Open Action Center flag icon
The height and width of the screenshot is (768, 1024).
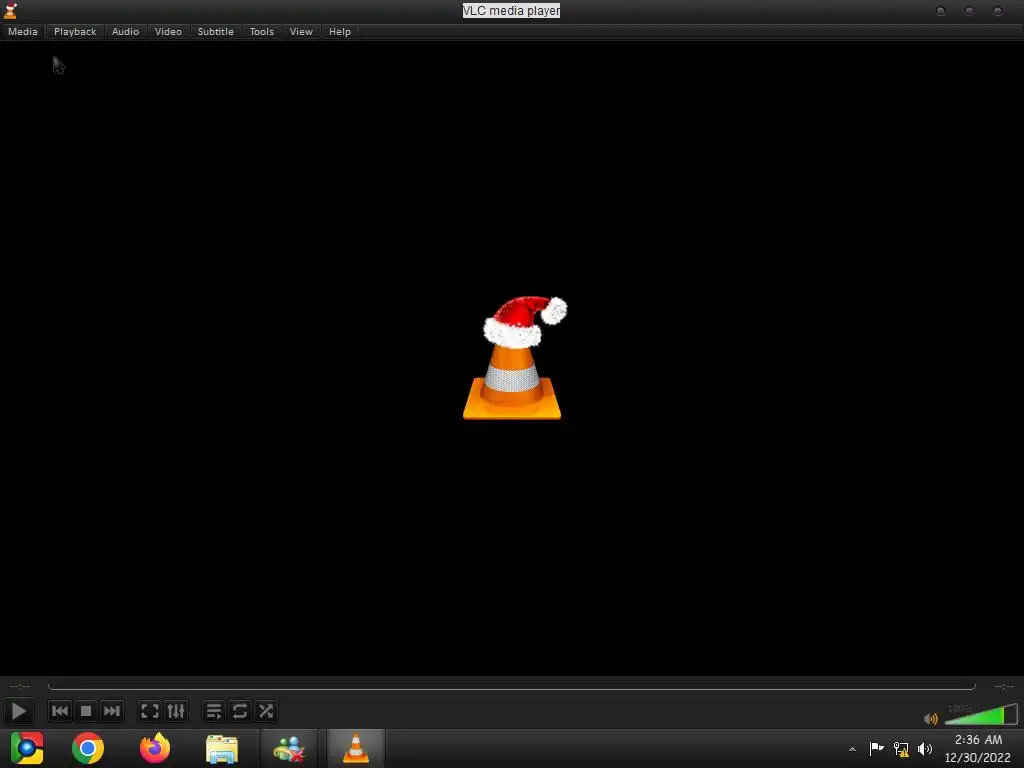click(x=876, y=748)
